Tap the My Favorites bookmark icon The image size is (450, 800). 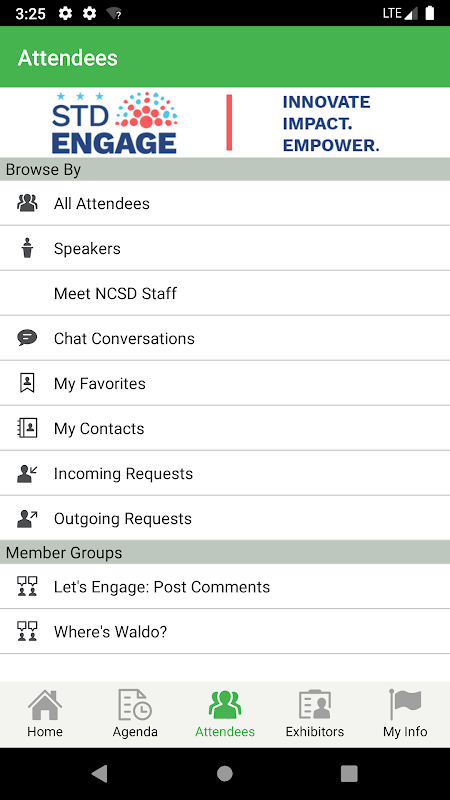[27, 383]
